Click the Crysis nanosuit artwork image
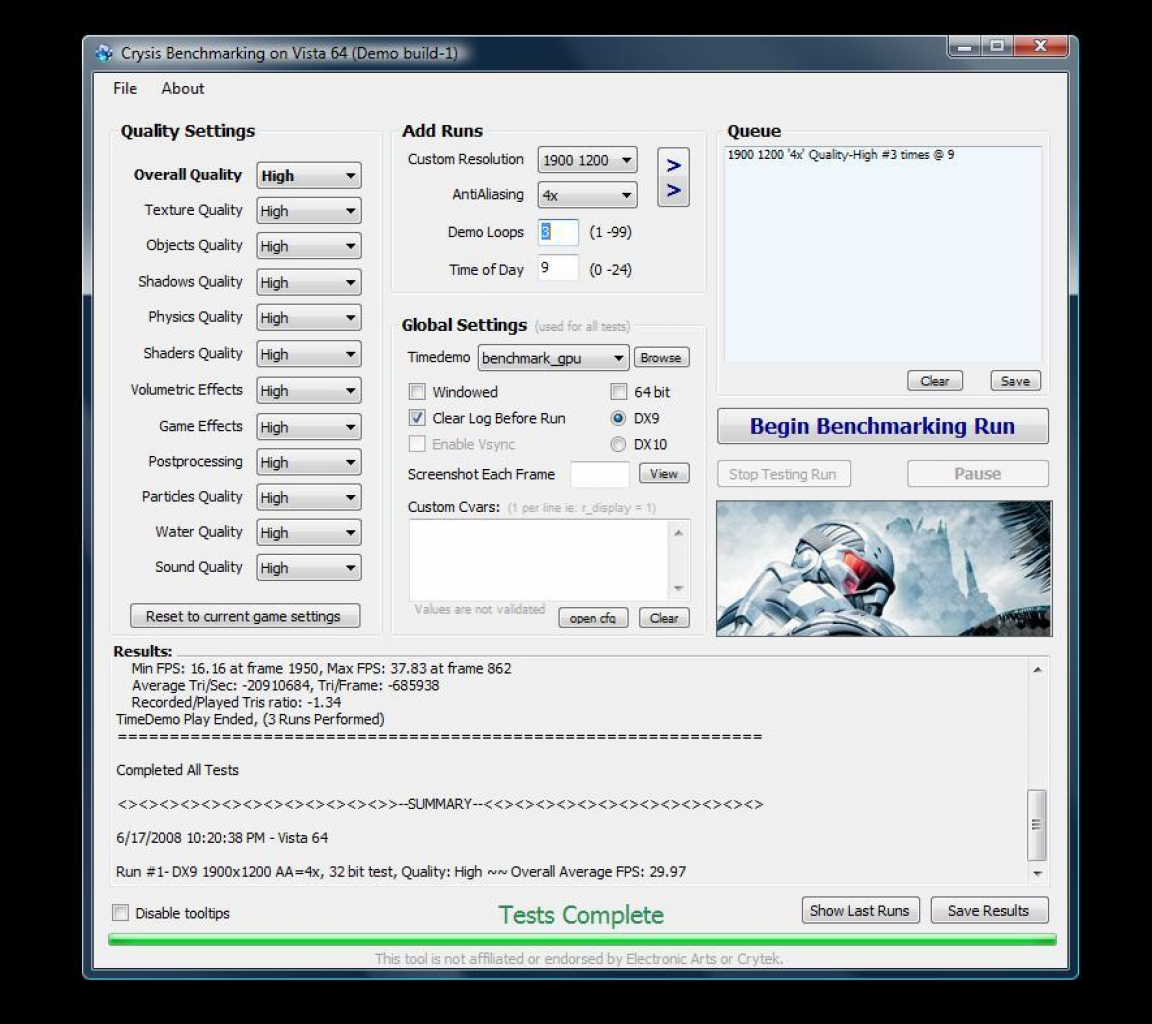Image resolution: width=1152 pixels, height=1024 pixels. (884, 569)
